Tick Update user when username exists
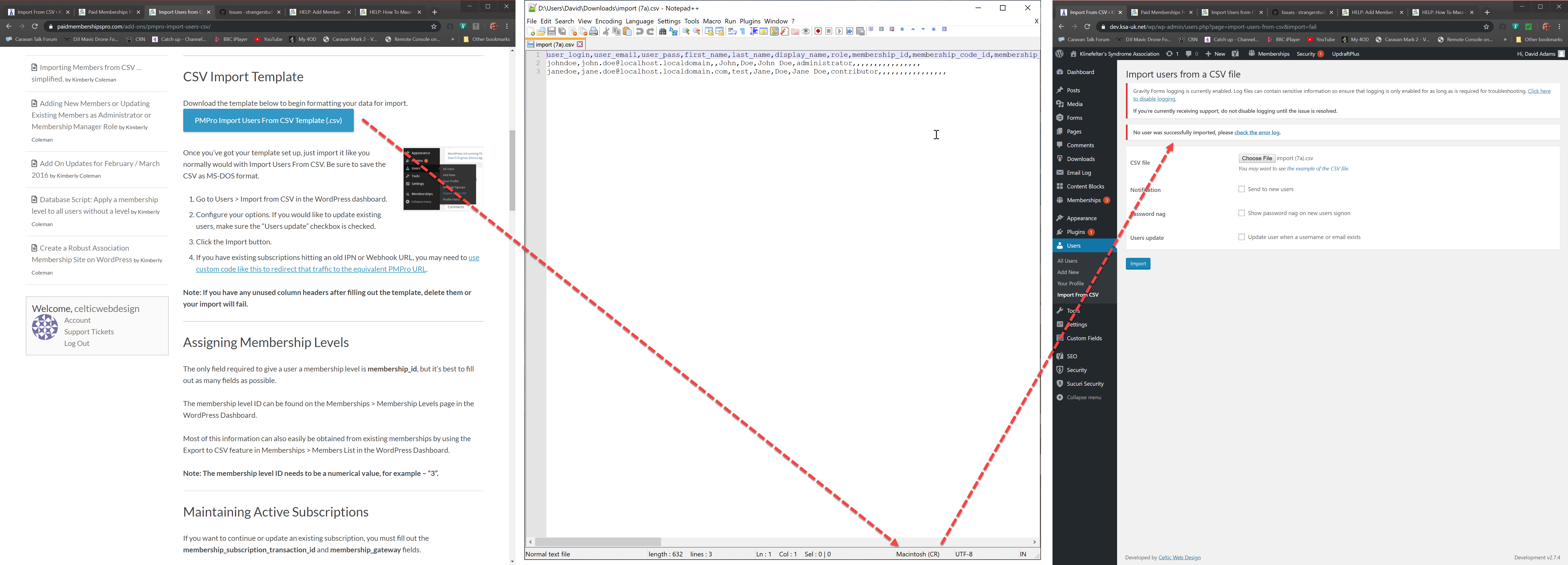This screenshot has width=1568, height=565. pyautogui.click(x=1242, y=237)
